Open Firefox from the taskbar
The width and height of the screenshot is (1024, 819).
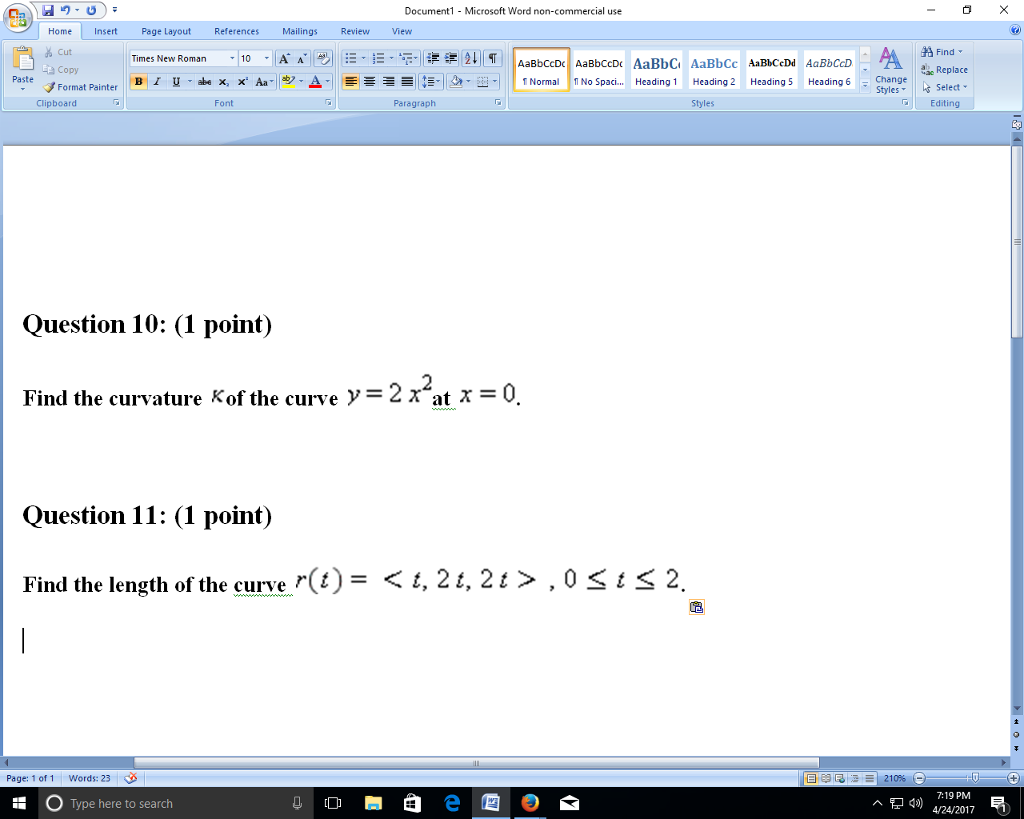(x=530, y=802)
